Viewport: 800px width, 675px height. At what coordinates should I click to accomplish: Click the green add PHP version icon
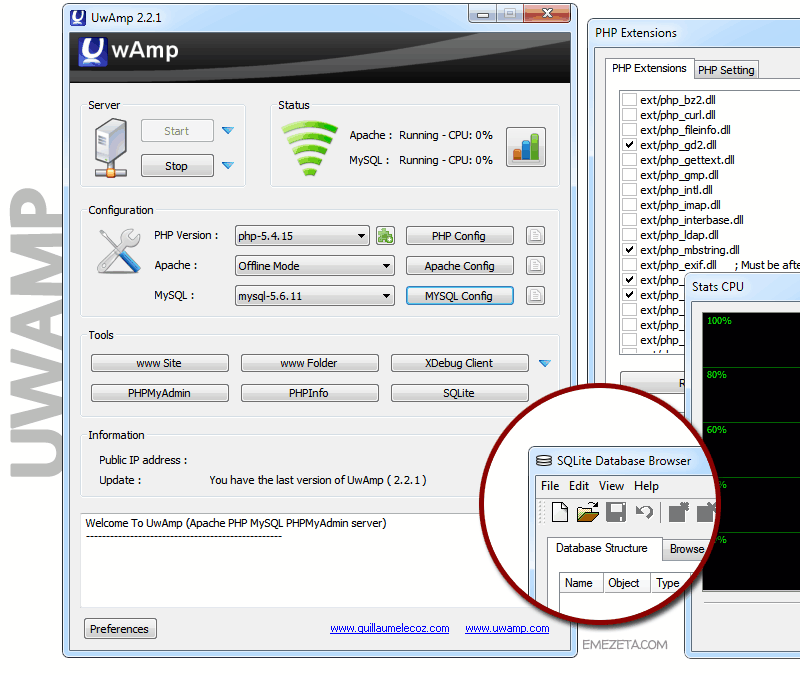click(x=385, y=236)
